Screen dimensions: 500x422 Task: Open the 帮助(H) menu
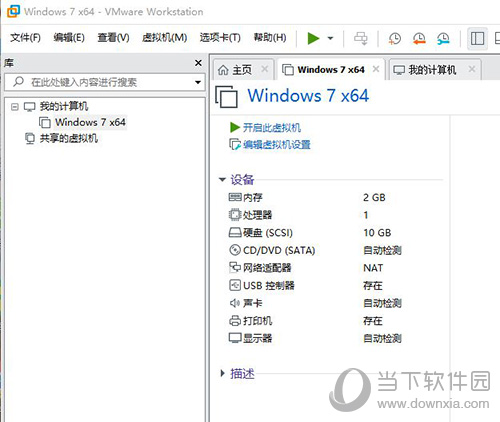coord(270,38)
